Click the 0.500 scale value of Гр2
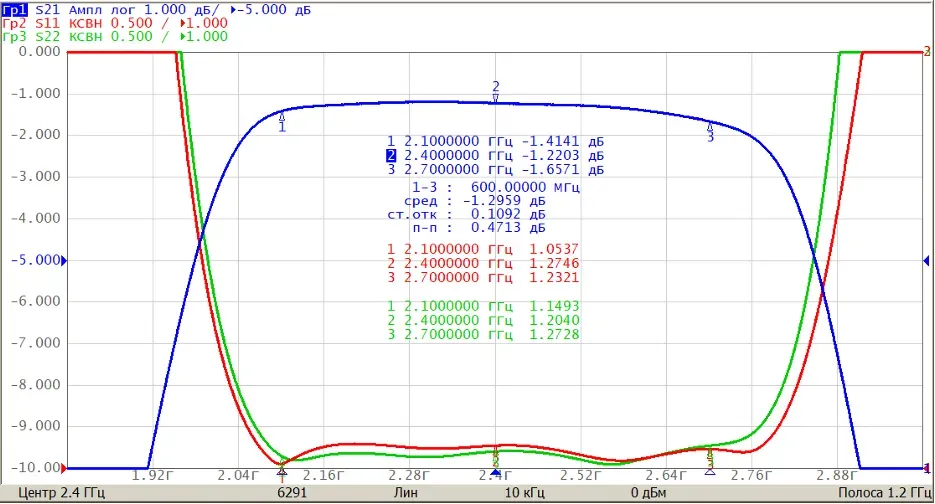 [132, 23]
